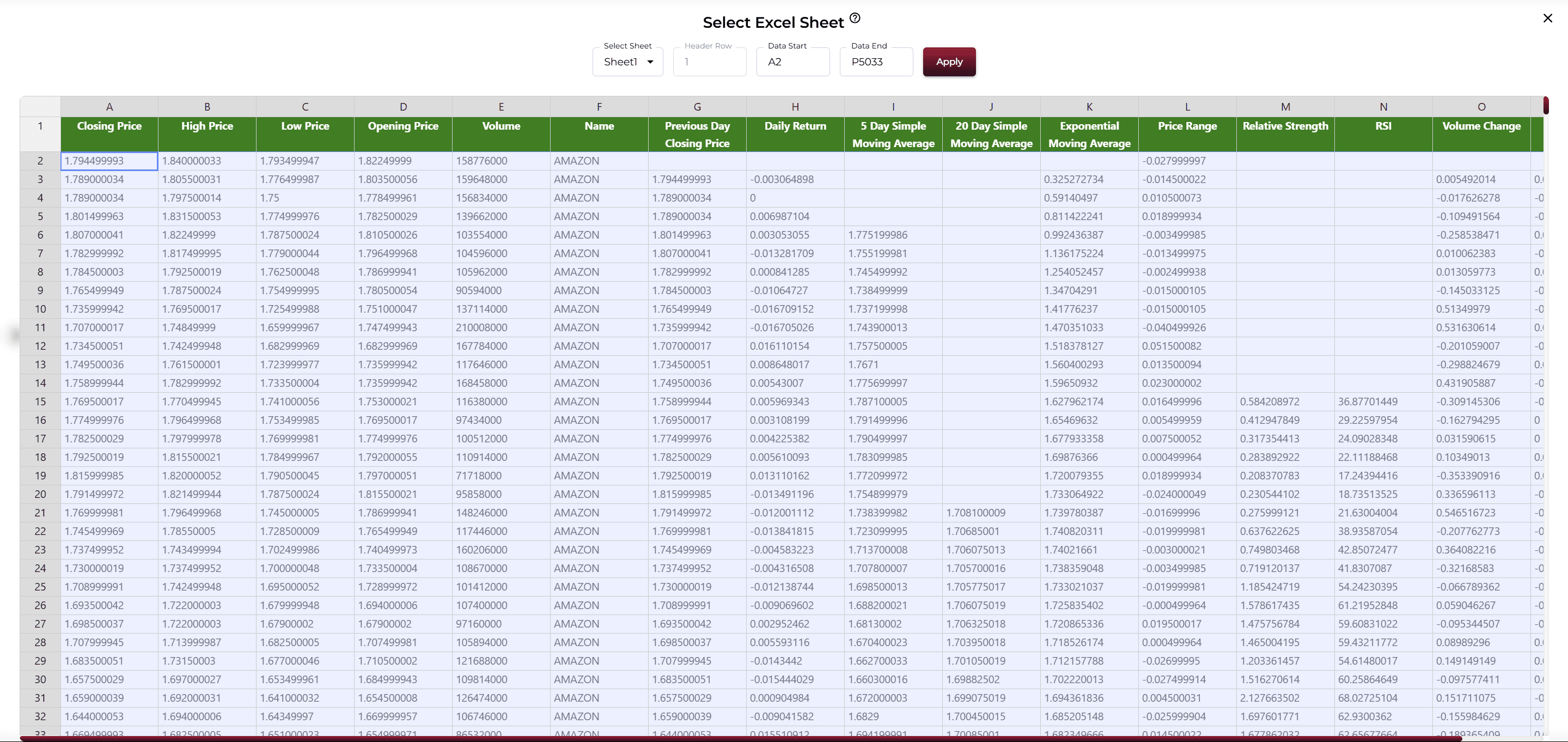This screenshot has width=1568, height=742.
Task: Click the Relative Strength header cell
Action: [x=1285, y=134]
